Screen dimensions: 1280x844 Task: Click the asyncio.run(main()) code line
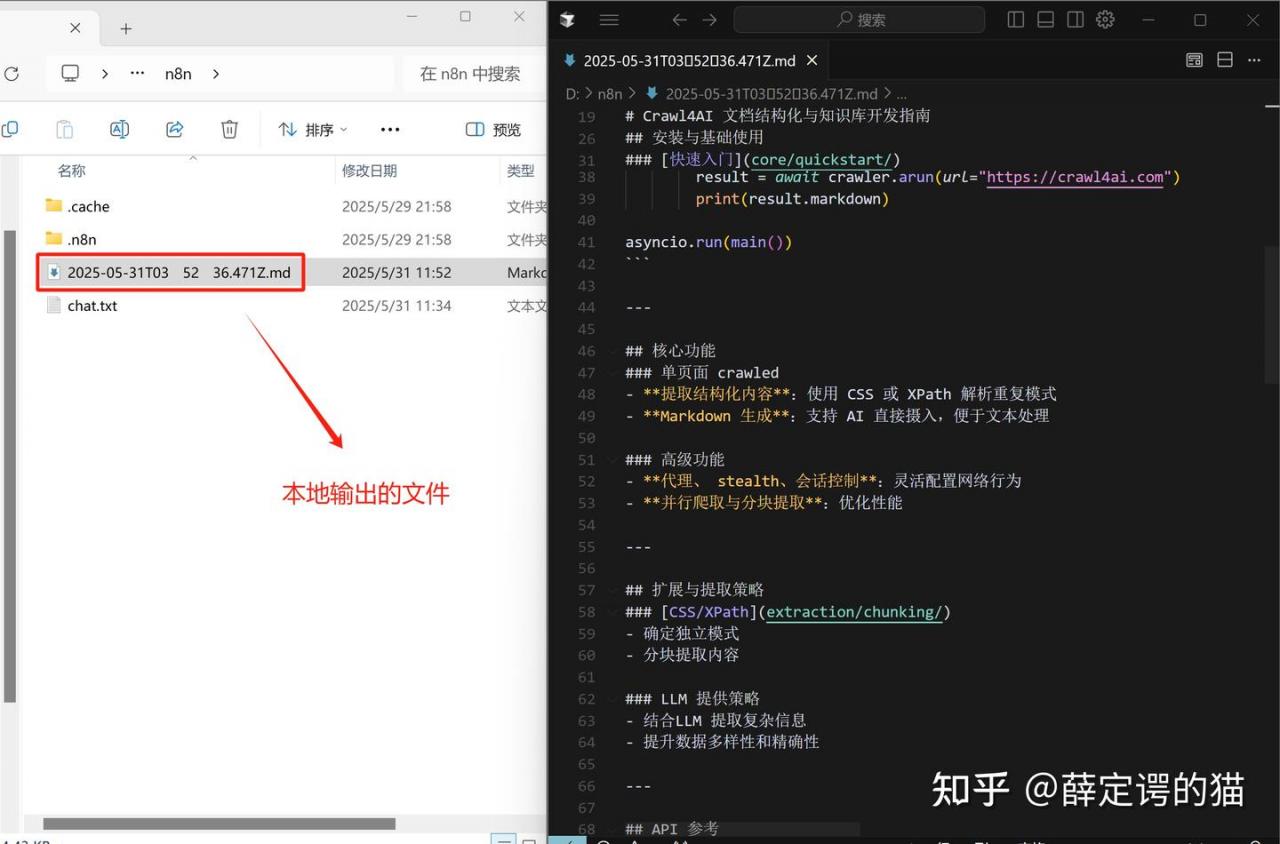click(x=709, y=242)
